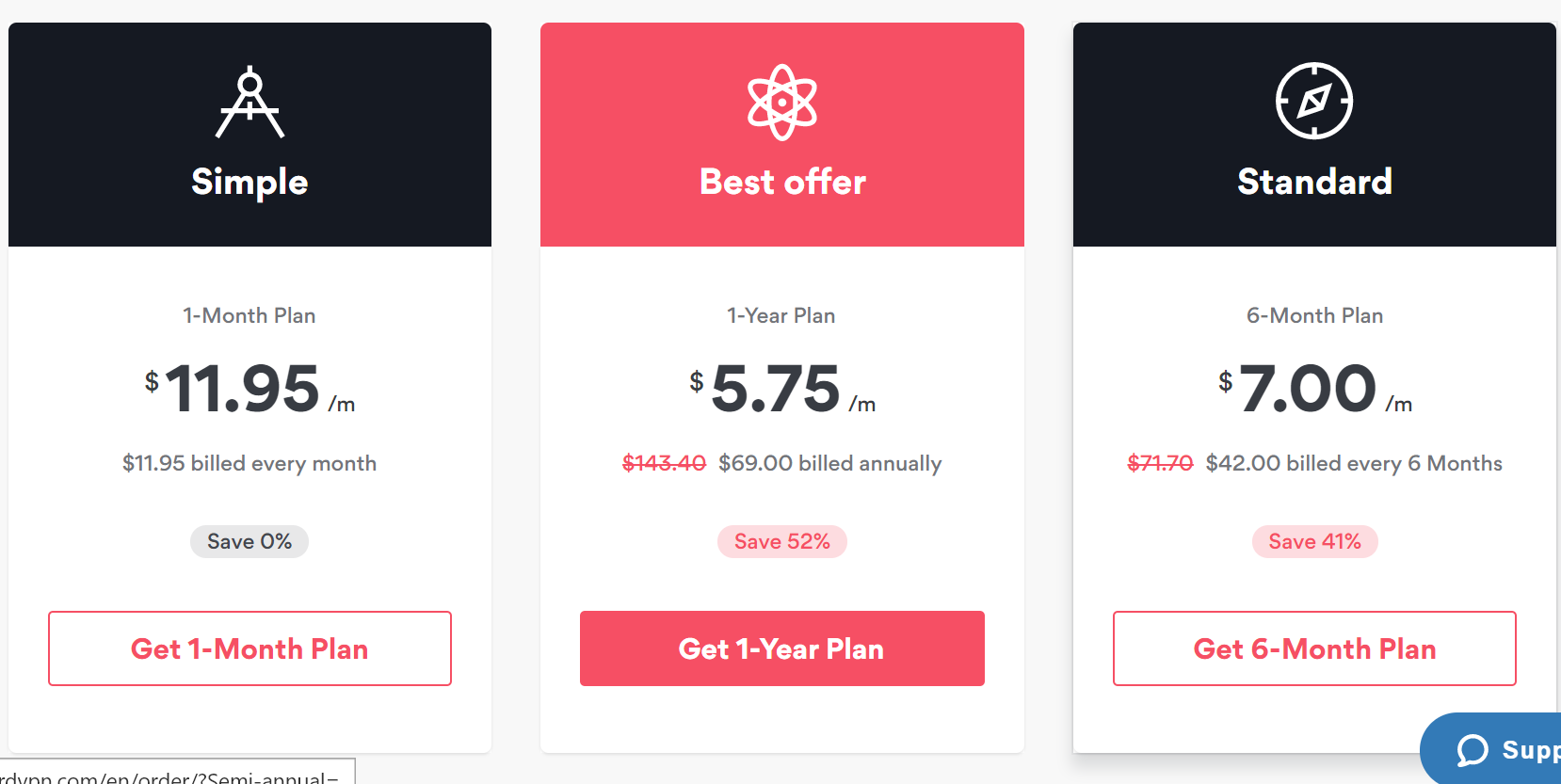Click the atom icon above Best offer
The image size is (1561, 784).
[x=781, y=102]
